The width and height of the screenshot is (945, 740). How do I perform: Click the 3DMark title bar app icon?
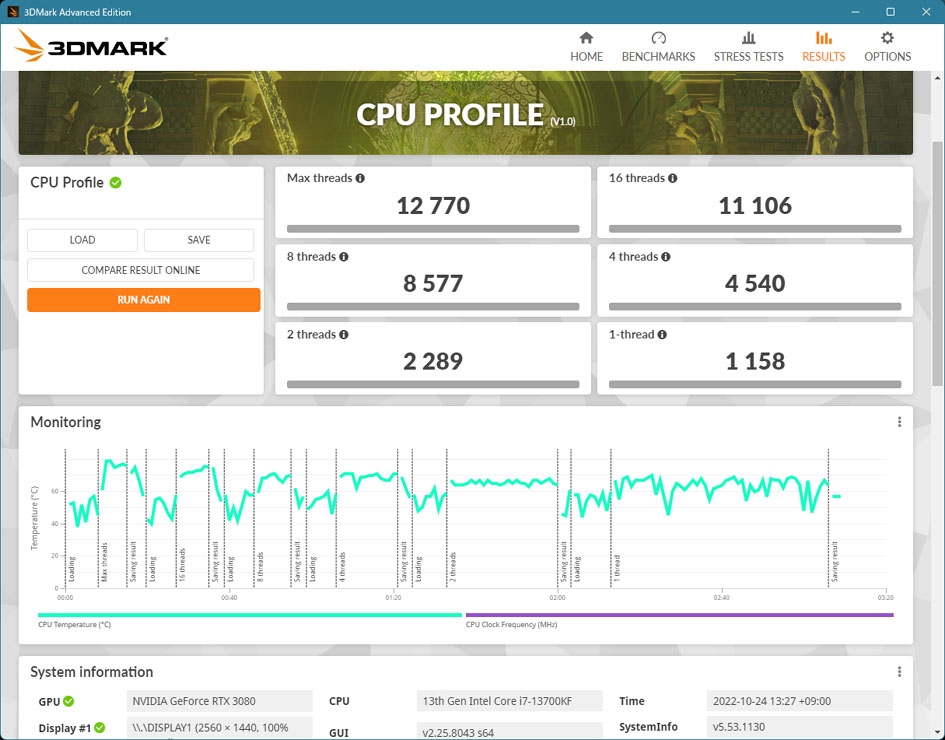[13, 12]
